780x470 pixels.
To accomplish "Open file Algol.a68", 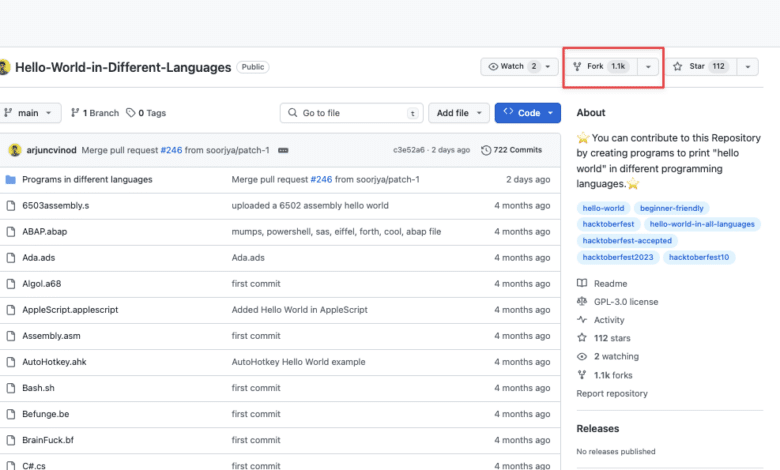I will click(41, 283).
